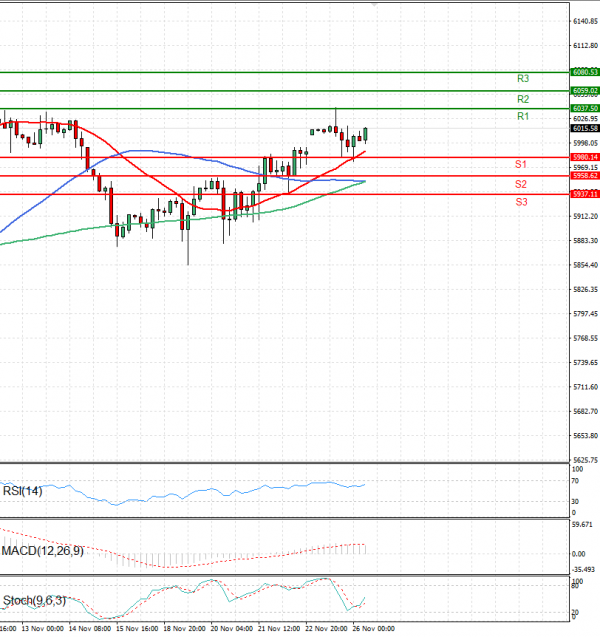The width and height of the screenshot is (600, 637).
Task: Select the red 5980.14 price tag
Action: 585,157
